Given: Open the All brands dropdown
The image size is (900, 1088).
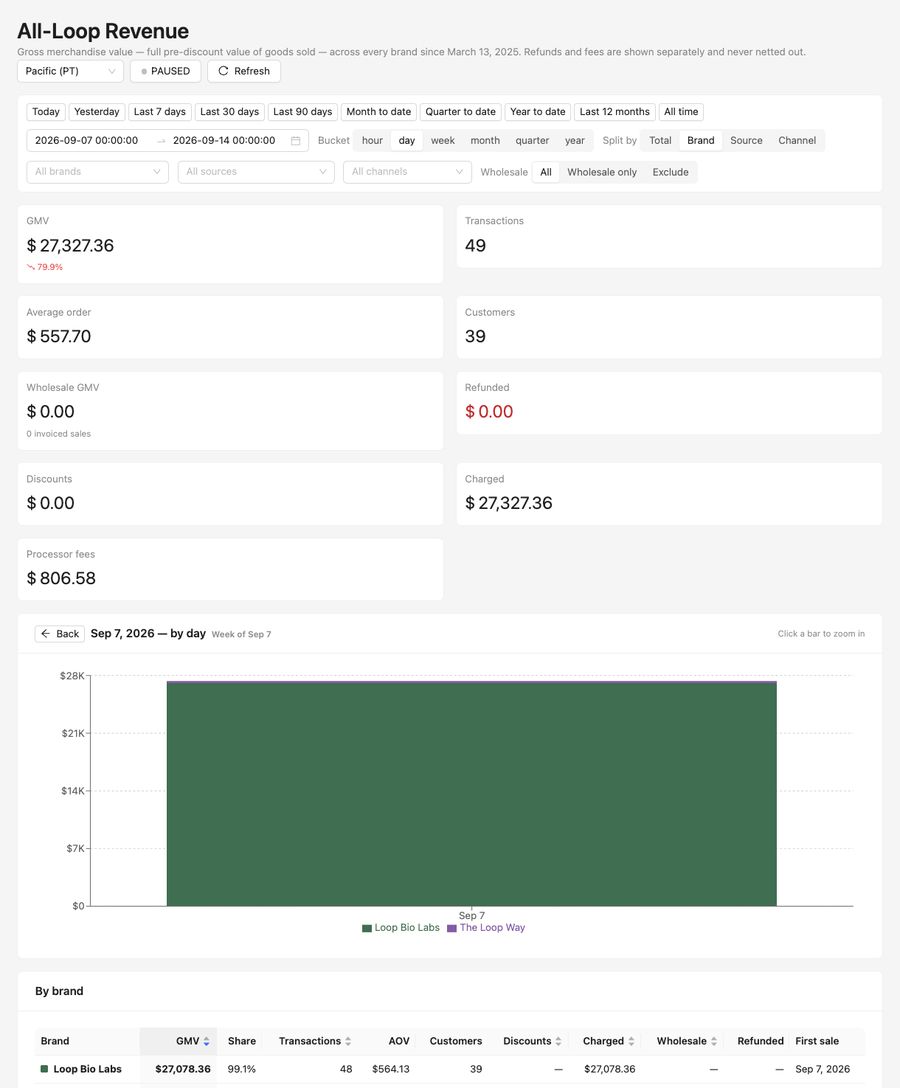Looking at the screenshot, I should point(97,172).
